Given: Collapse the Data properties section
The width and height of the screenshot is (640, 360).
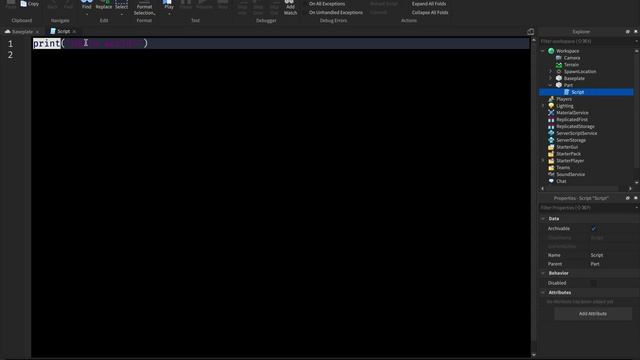Looking at the screenshot, I should click(x=543, y=219).
